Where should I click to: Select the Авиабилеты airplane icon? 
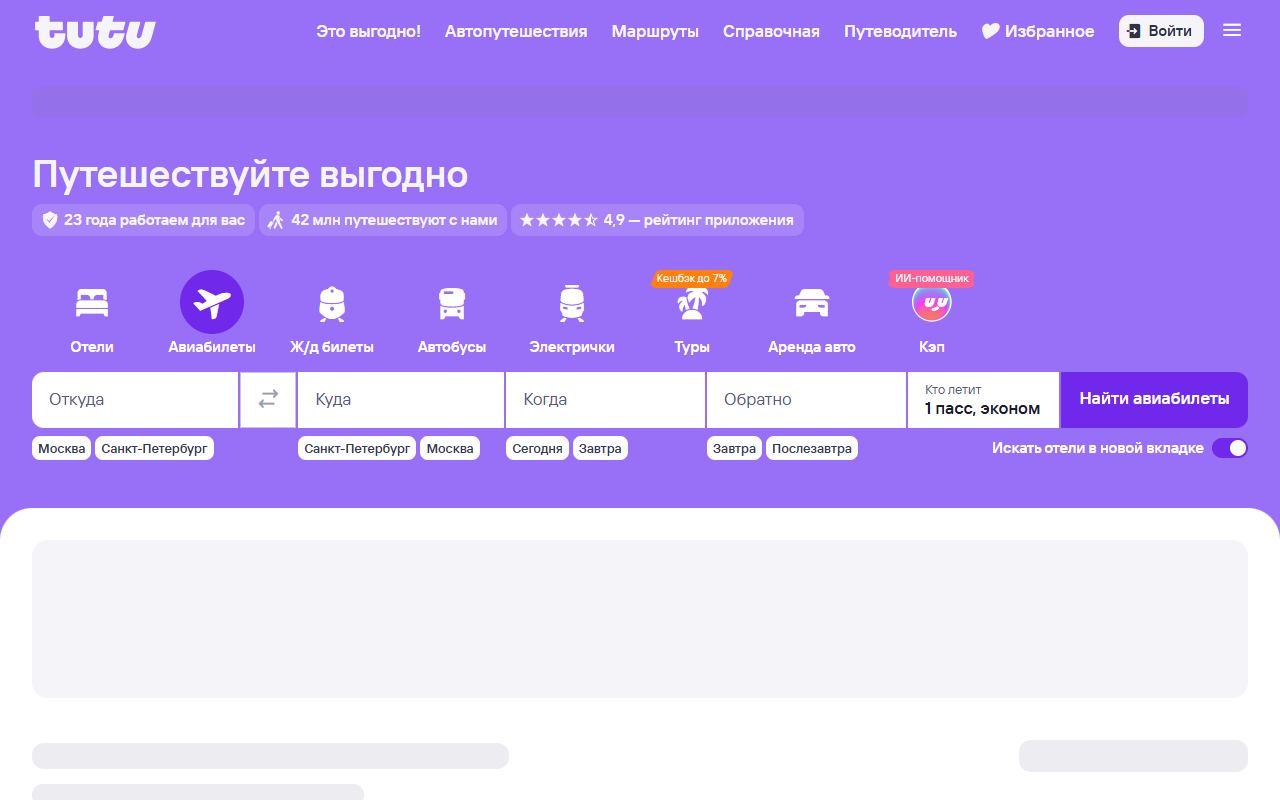(212, 302)
